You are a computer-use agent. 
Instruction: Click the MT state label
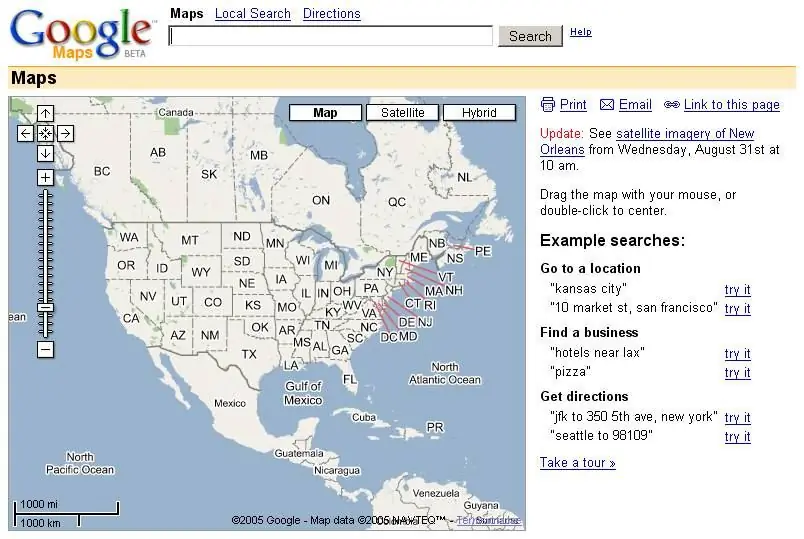(x=190, y=240)
